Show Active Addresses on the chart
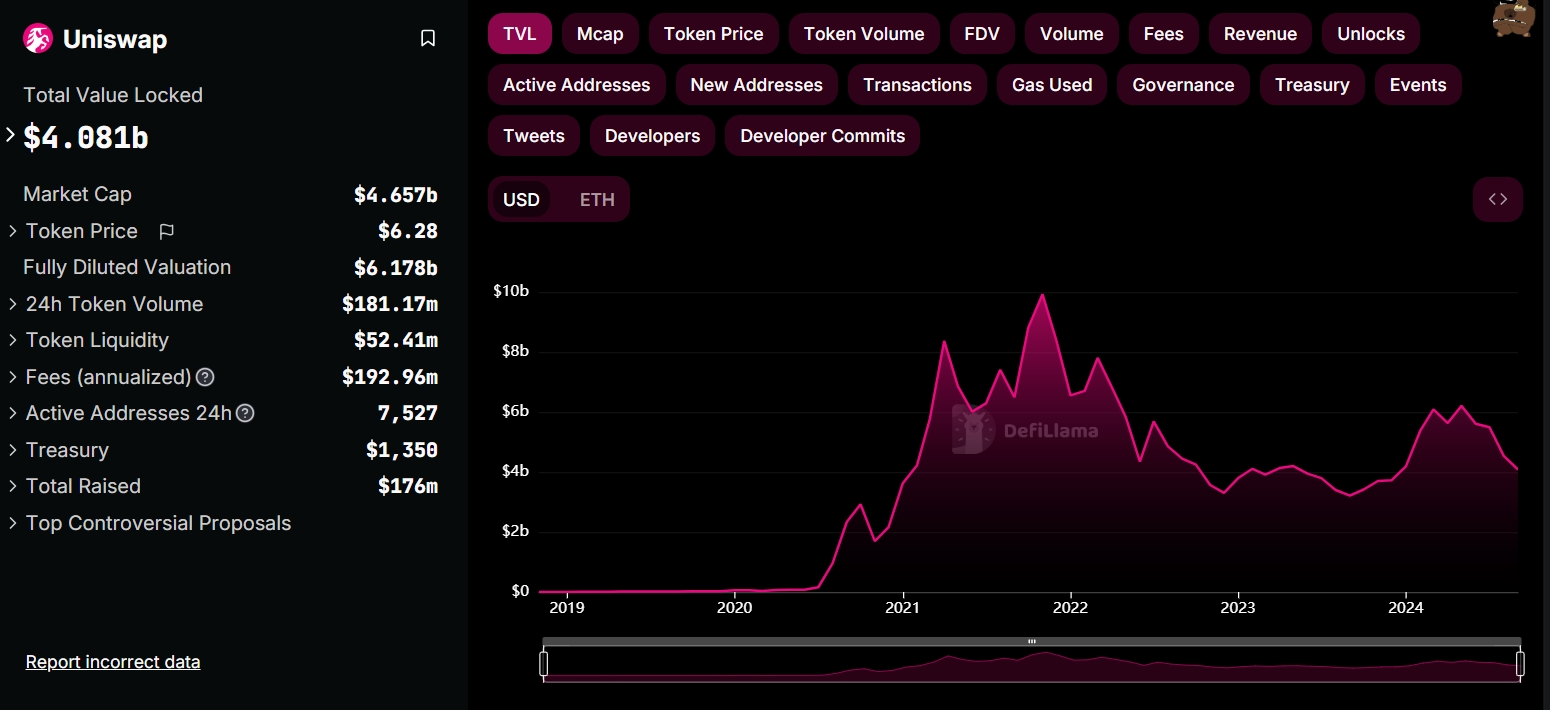The image size is (1550, 710). [x=577, y=85]
